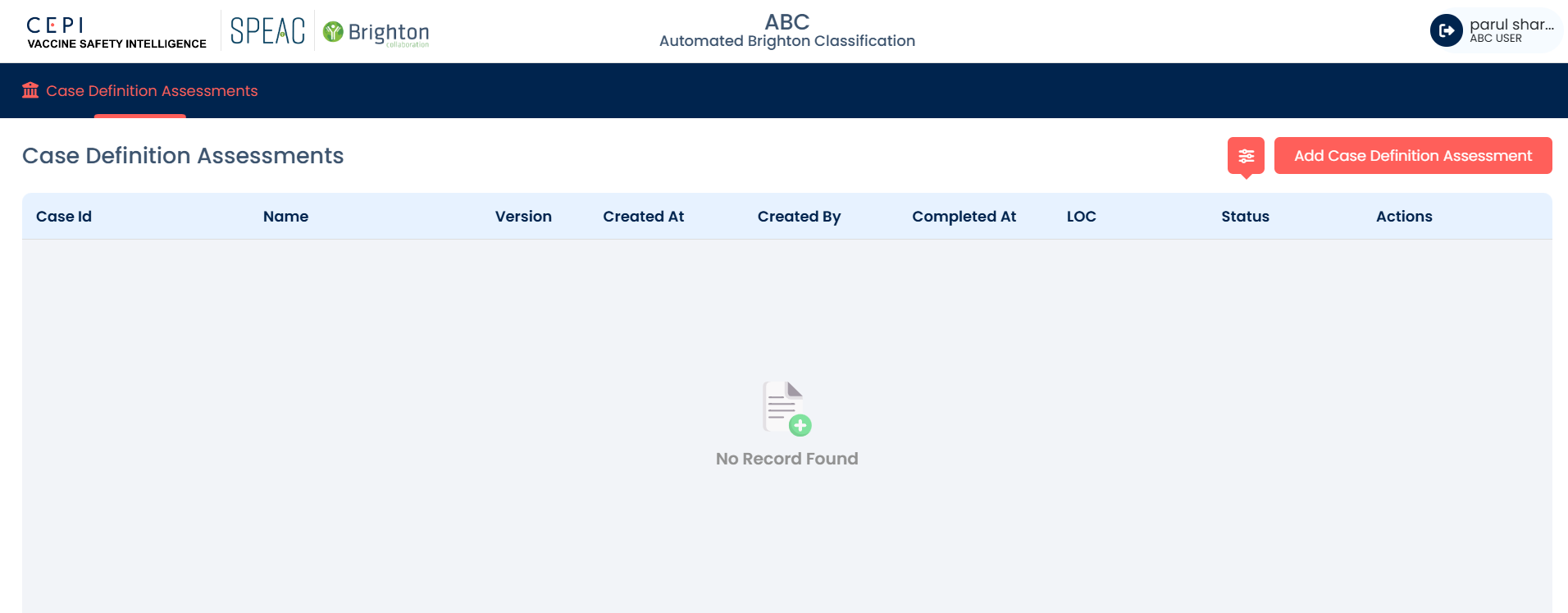This screenshot has height=613, width=1568.
Task: Click the CEPI Vaccine Safety Intelligence logo
Action: (x=116, y=33)
